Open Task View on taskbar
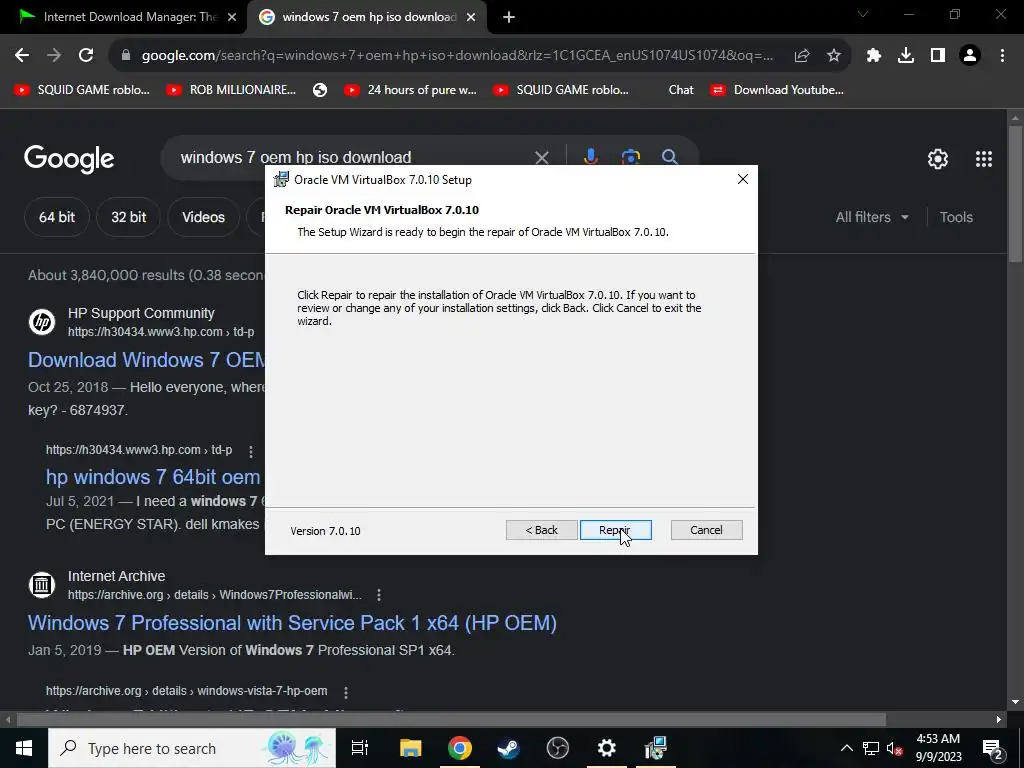The image size is (1024, 768). click(x=359, y=748)
